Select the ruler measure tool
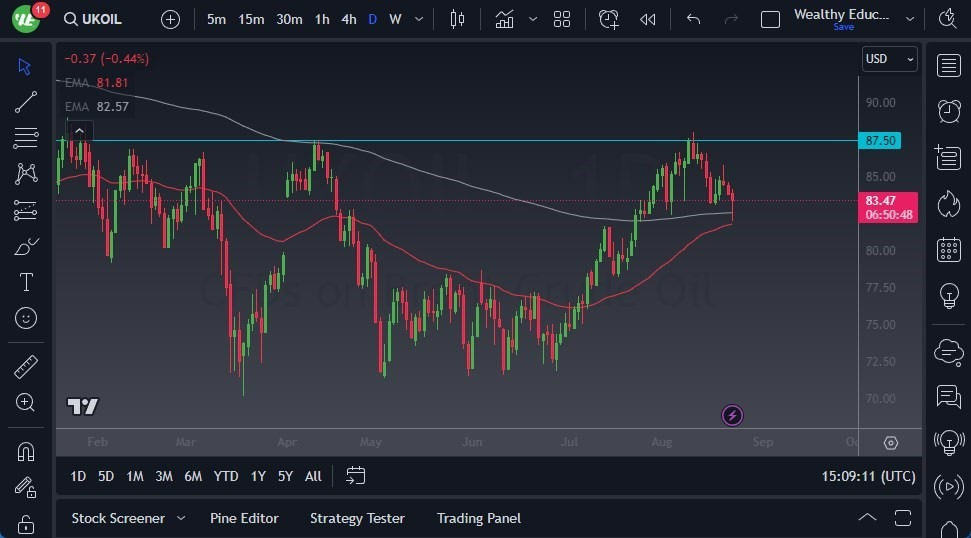Viewport: 971px width, 538px height. [x=26, y=366]
